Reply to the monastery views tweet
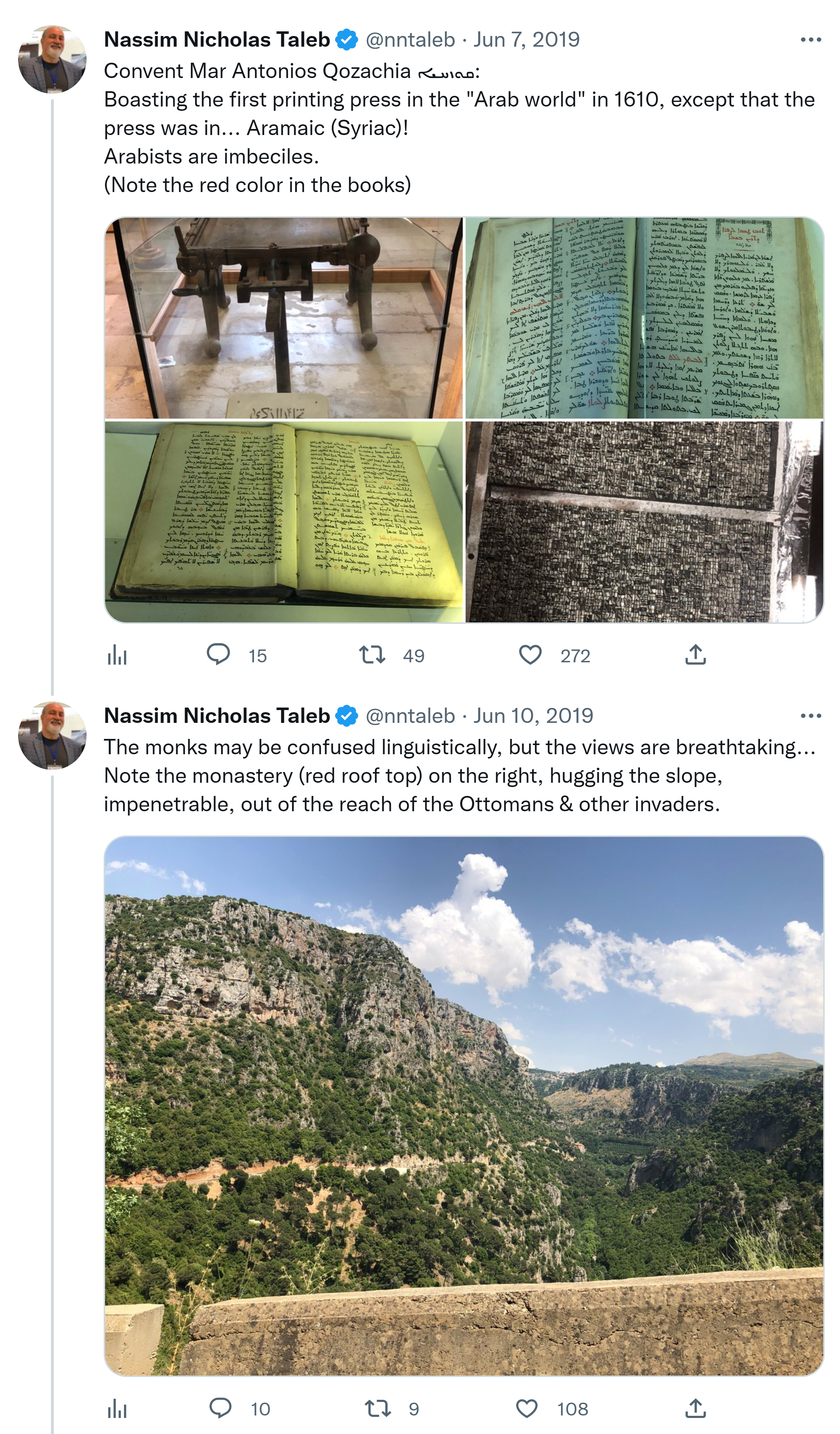Image resolution: width=840 pixels, height=1434 pixels. click(220, 1408)
